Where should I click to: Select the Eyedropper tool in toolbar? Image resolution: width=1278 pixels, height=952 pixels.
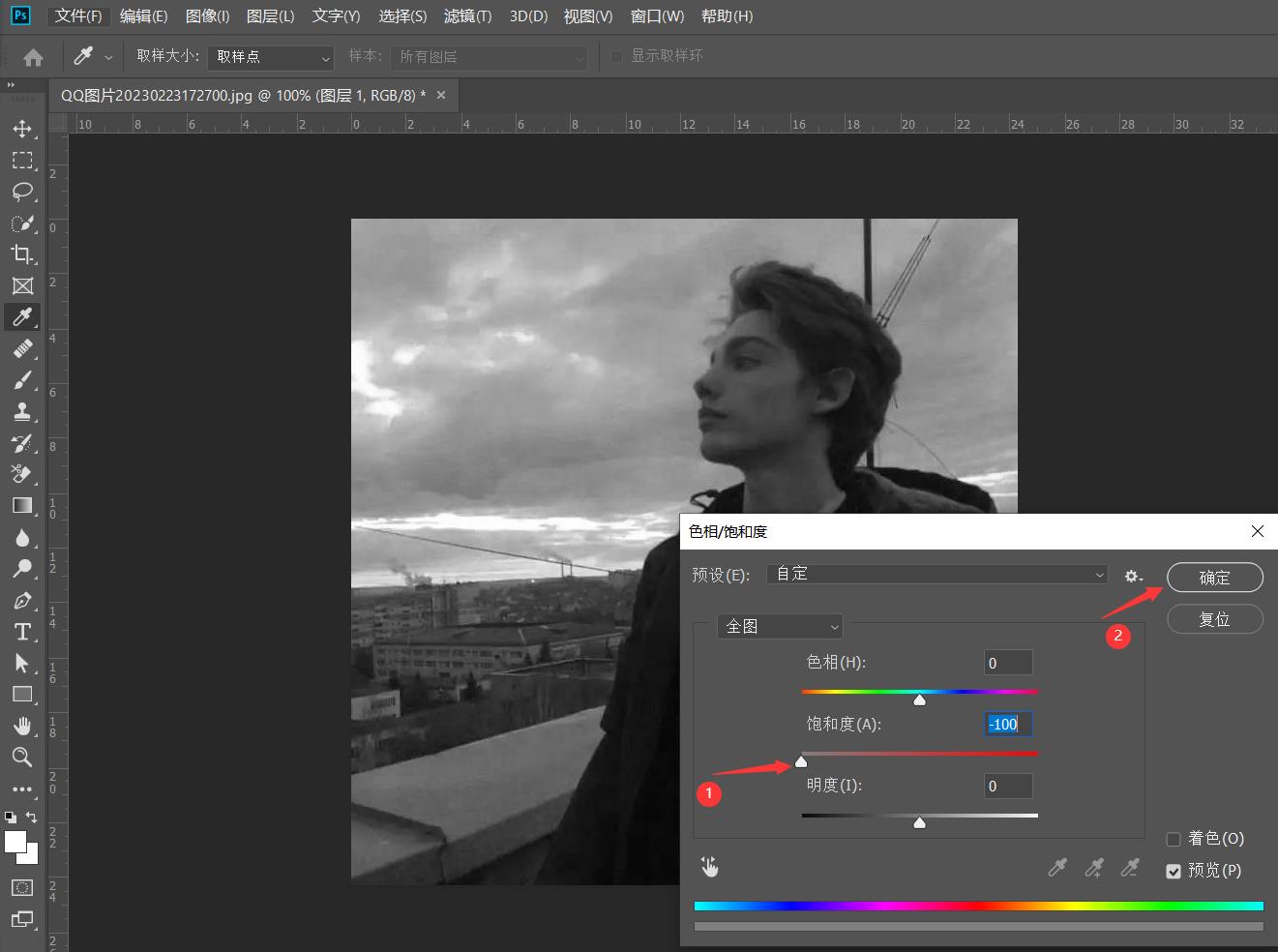pos(22,317)
